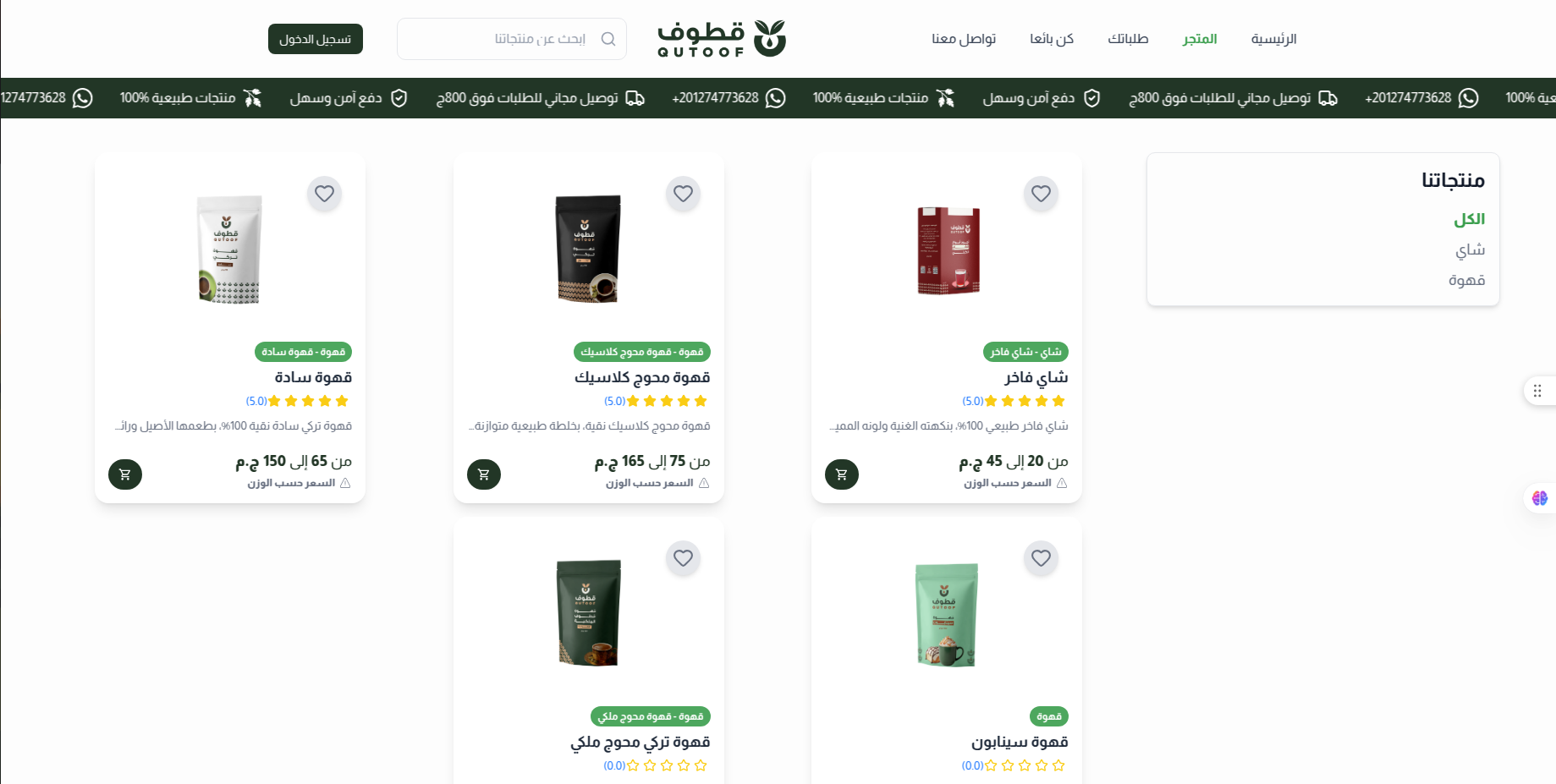1556x784 pixels.
Task: Filter products by قهوة category
Action: (x=1466, y=280)
